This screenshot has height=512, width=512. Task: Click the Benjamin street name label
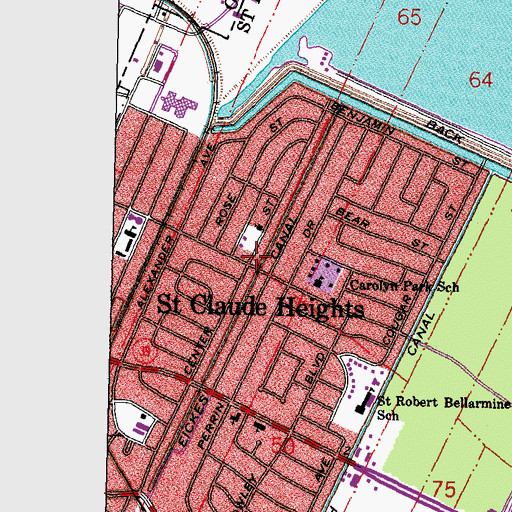pos(362,120)
